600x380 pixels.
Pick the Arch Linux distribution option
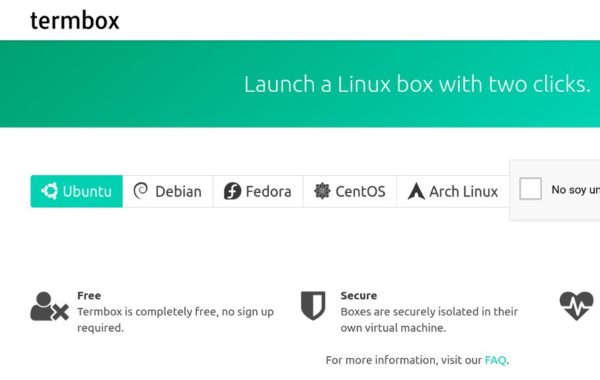click(x=453, y=191)
